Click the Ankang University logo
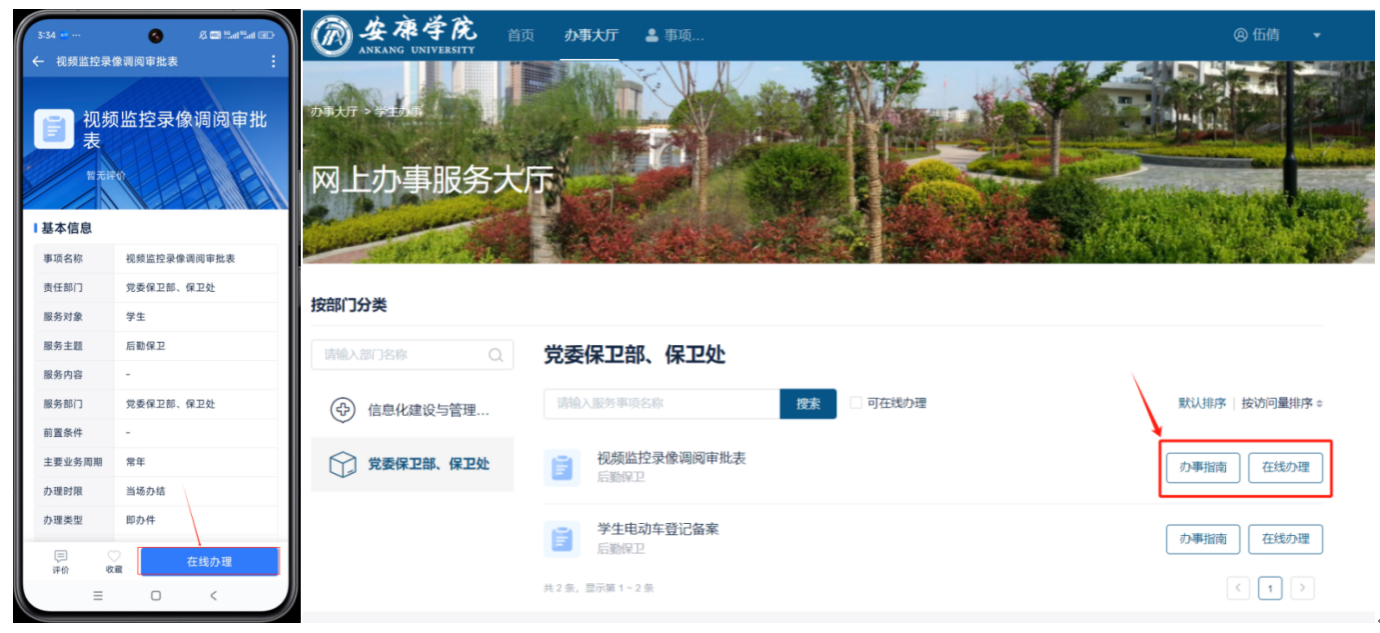 (x=332, y=35)
